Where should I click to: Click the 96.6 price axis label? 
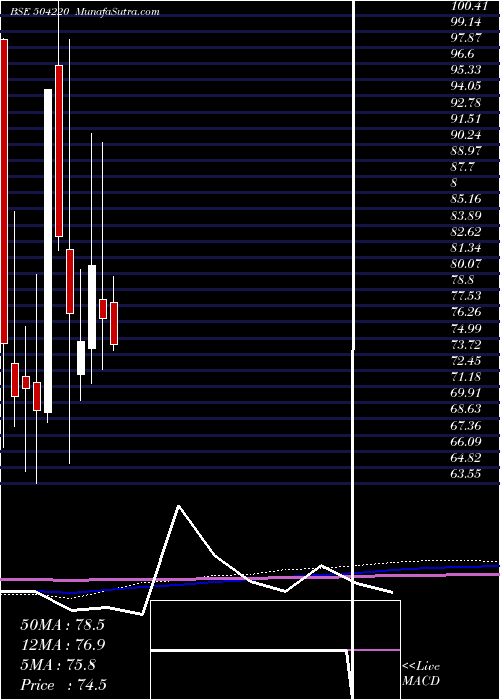pyautogui.click(x=463, y=54)
